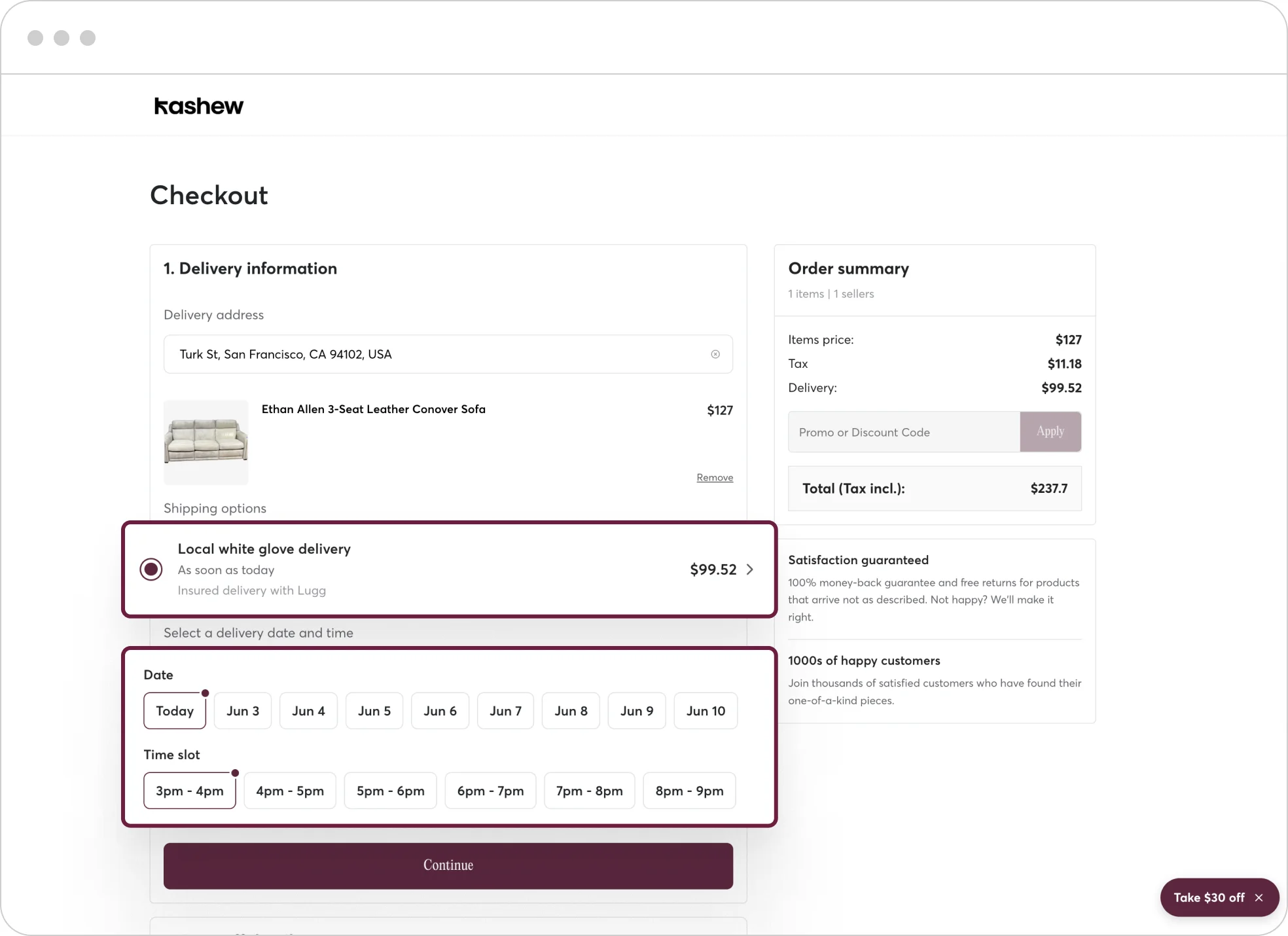
Task: Pick Jun 3 delivery date
Action: (x=243, y=711)
